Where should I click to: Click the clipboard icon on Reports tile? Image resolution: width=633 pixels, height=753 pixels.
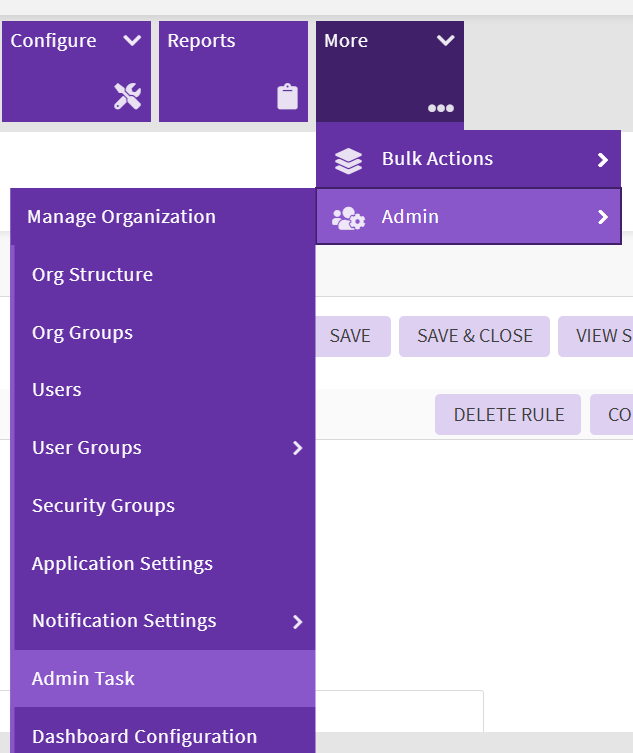pos(288,97)
